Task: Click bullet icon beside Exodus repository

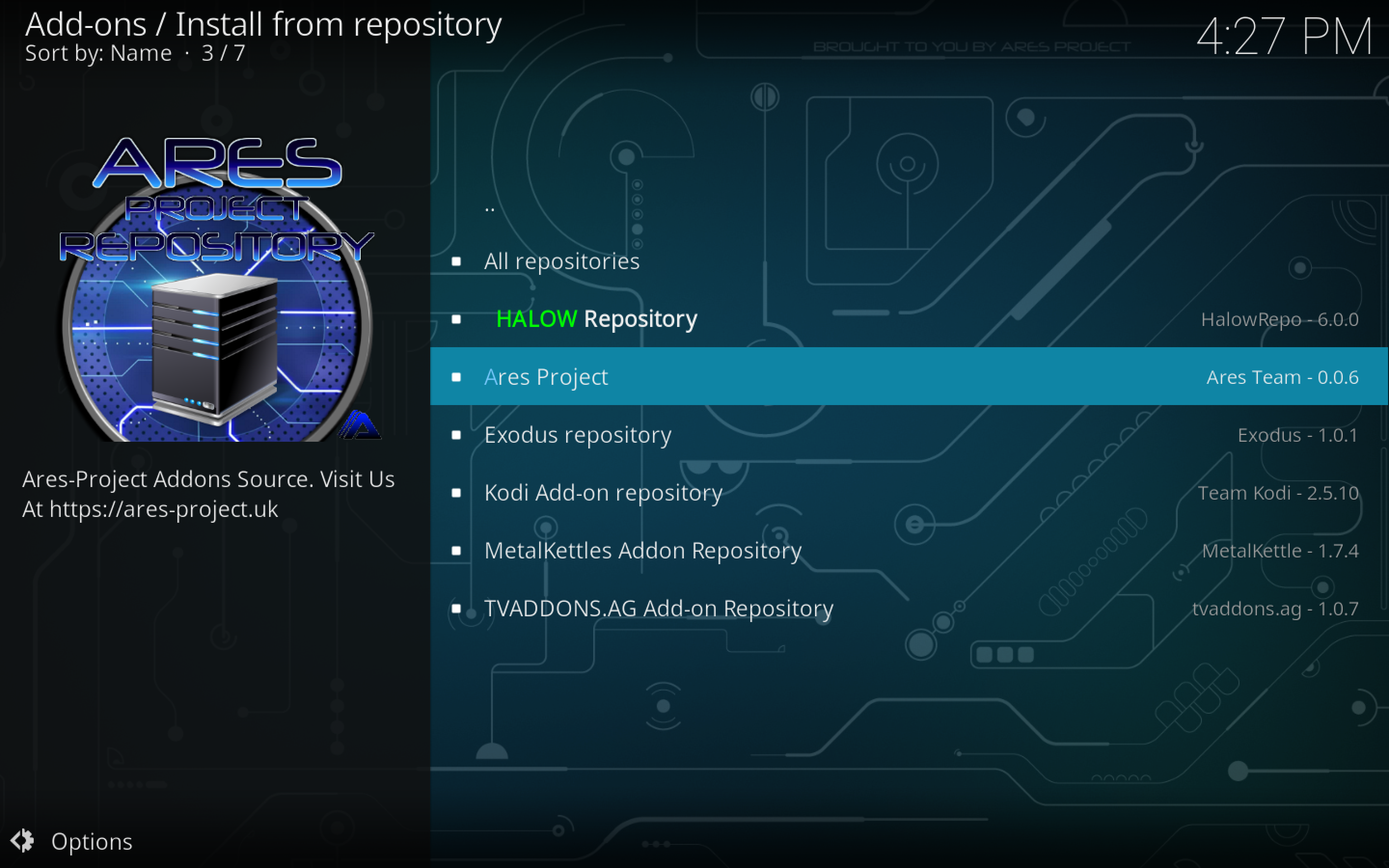Action: pyautogui.click(x=456, y=435)
